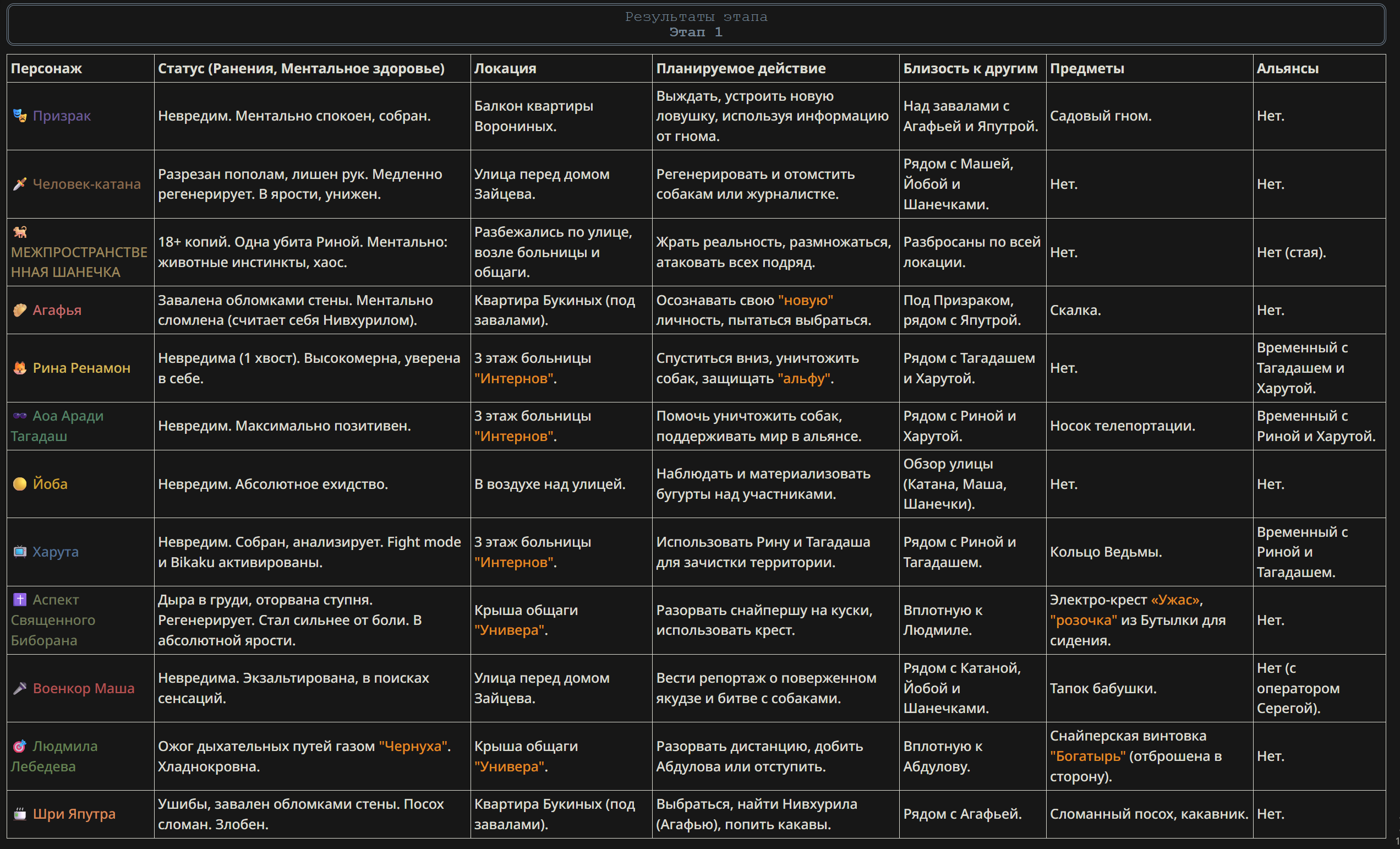This screenshot has height=849, width=1400.
Task: Click the orange "новую" highlighted word
Action: 806,300
